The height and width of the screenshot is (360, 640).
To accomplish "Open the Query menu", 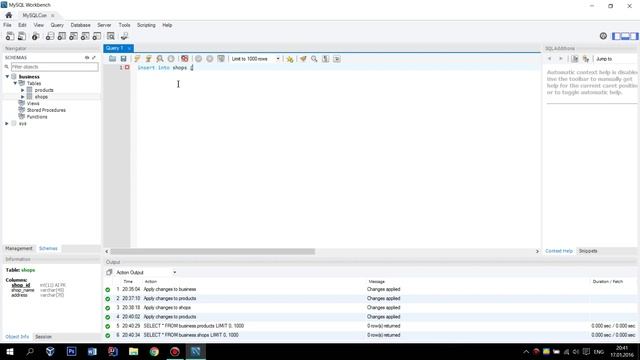I will click(57, 25).
